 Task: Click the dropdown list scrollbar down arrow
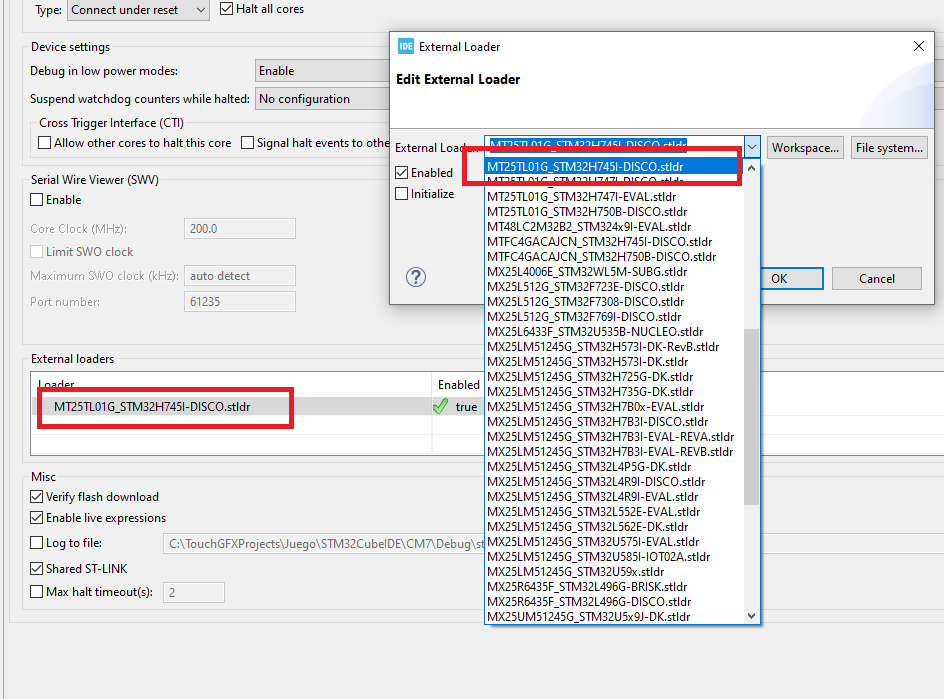751,616
